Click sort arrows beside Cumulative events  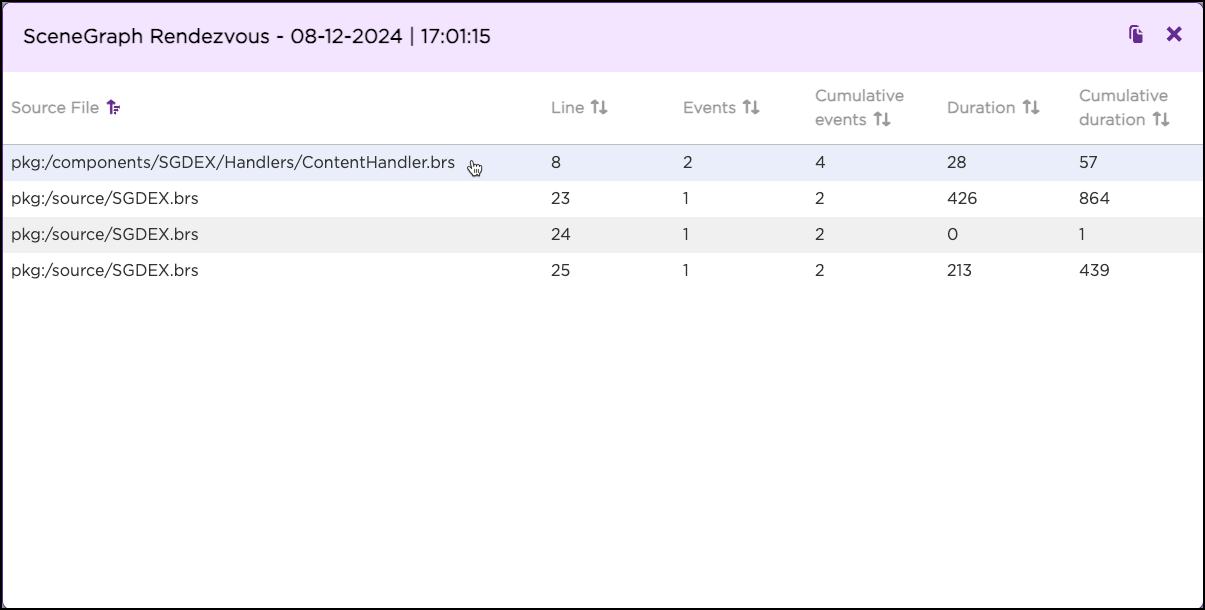(882, 120)
